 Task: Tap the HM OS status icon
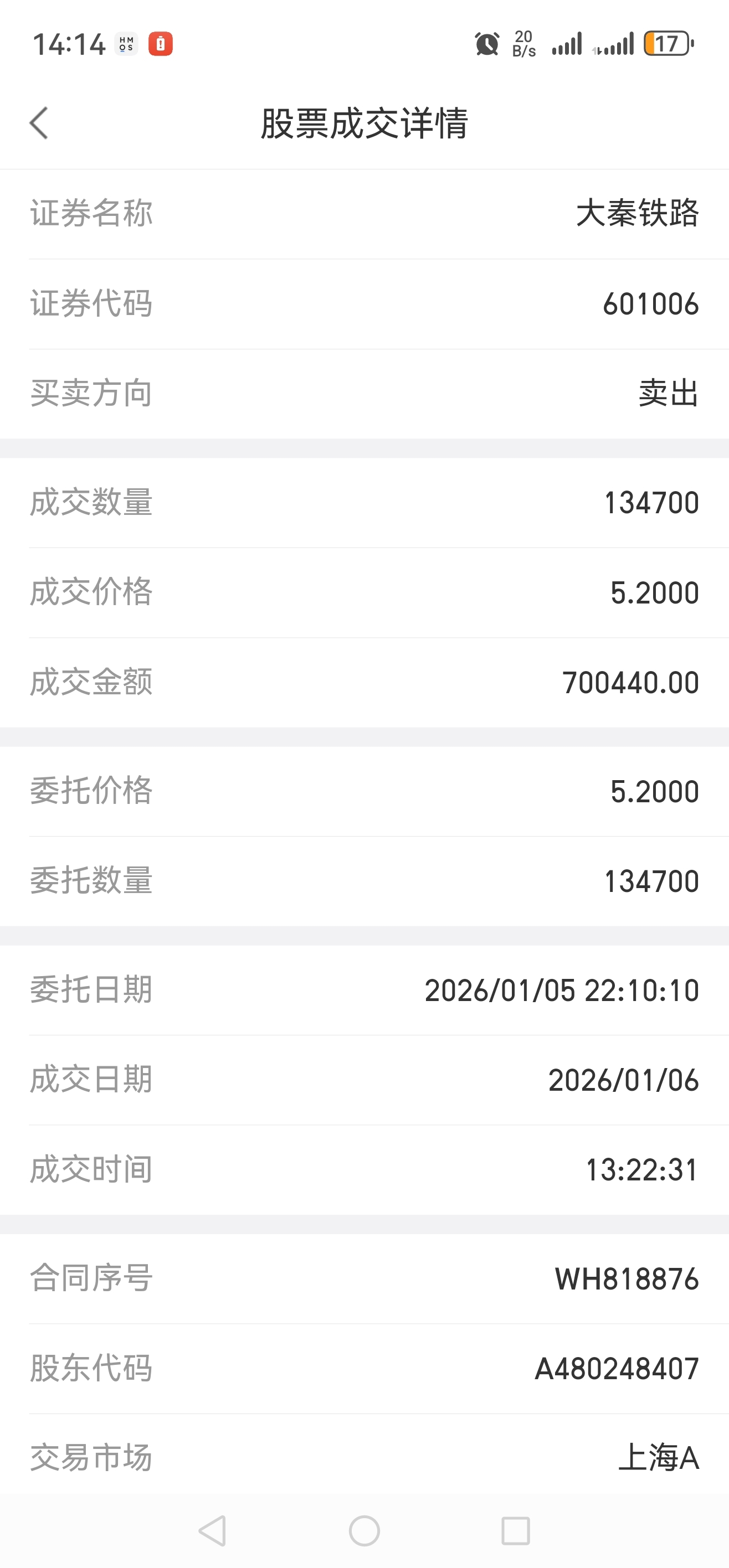(126, 44)
